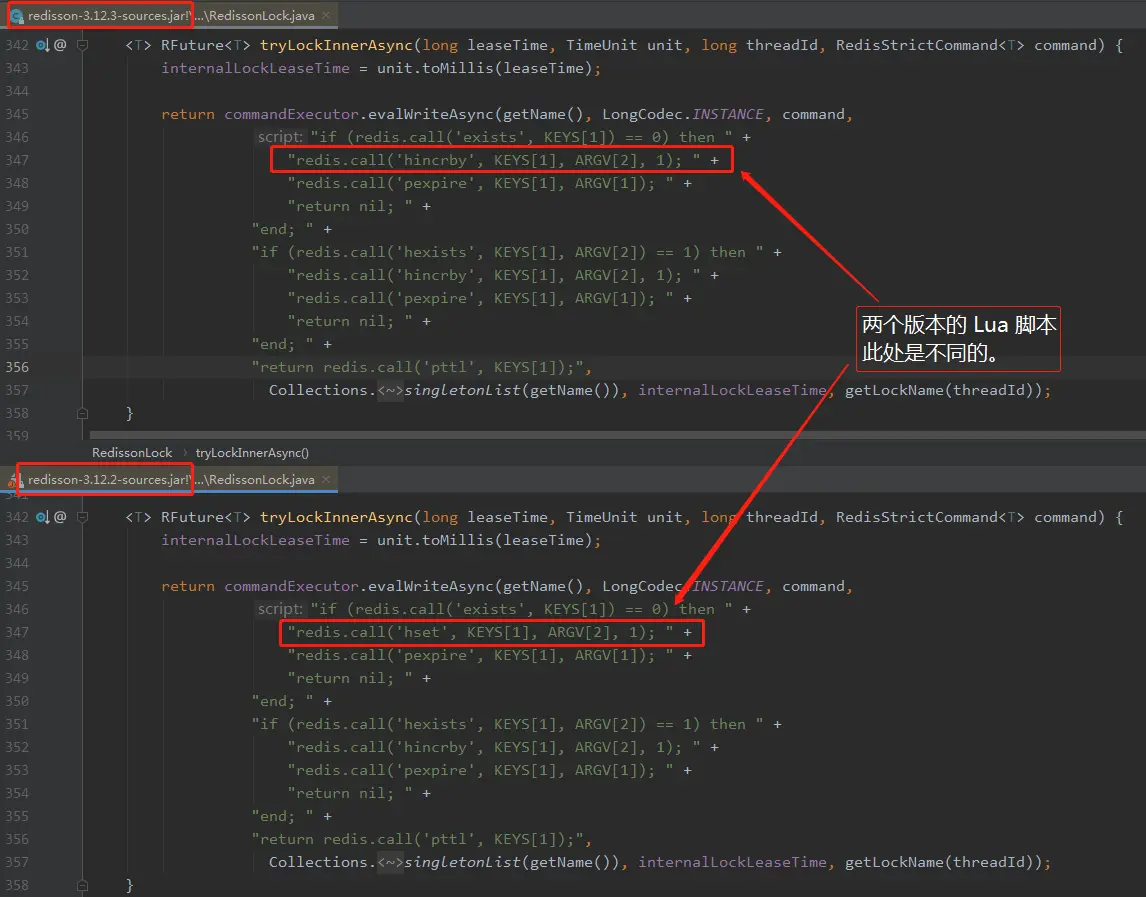Click line number 356 in the 3.12.3 pane
Viewport: 1146px width, 897px height.
tap(17, 367)
